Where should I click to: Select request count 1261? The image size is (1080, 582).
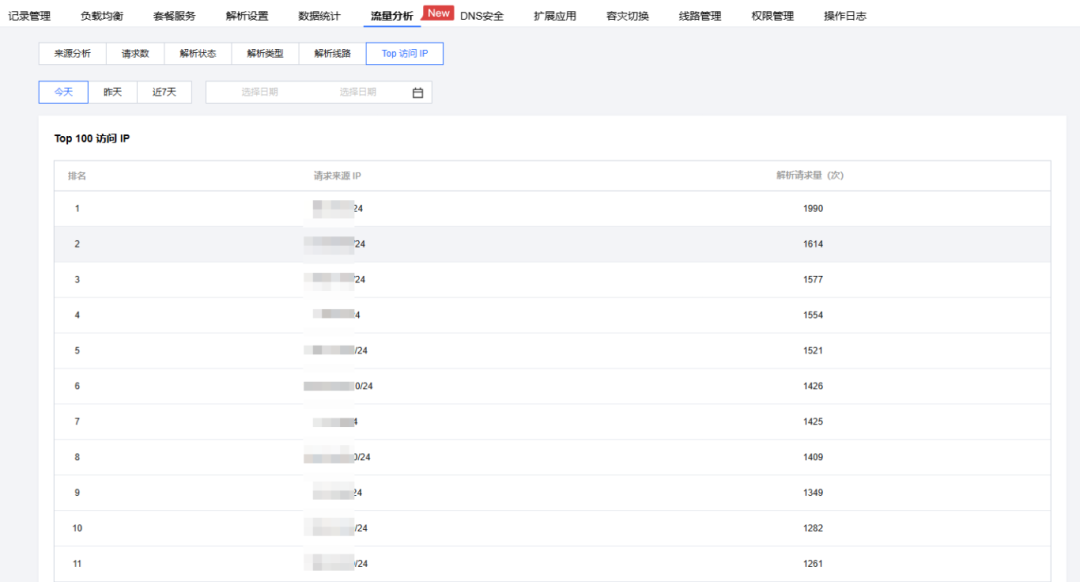[x=813, y=563]
